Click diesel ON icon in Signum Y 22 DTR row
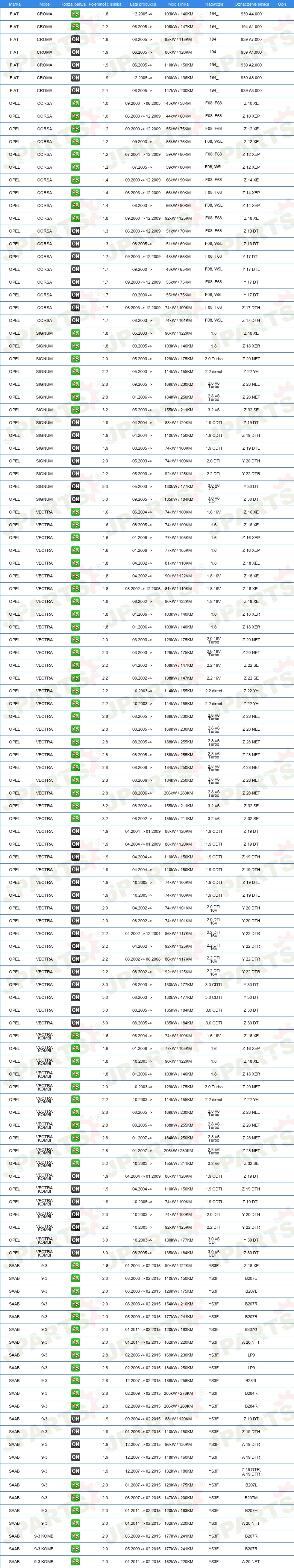Viewport: 294px width, 1568px height. click(75, 474)
